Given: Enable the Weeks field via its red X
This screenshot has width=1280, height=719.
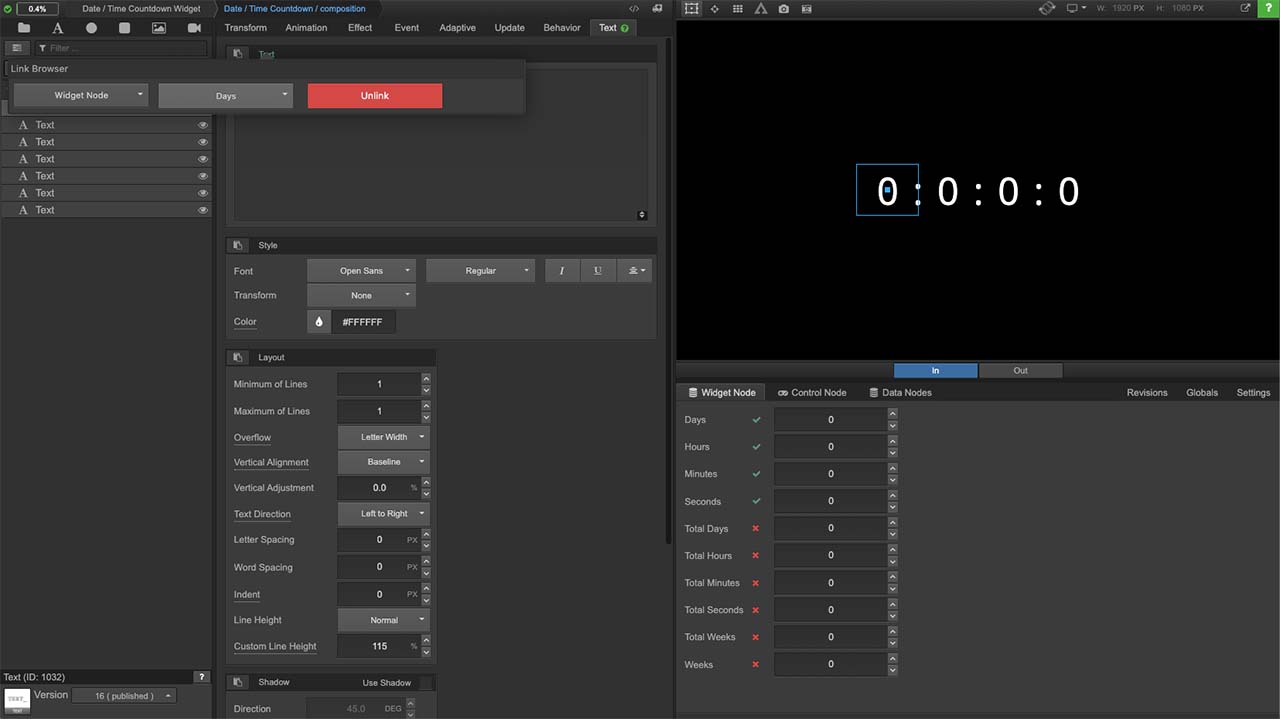Looking at the screenshot, I should [x=756, y=664].
